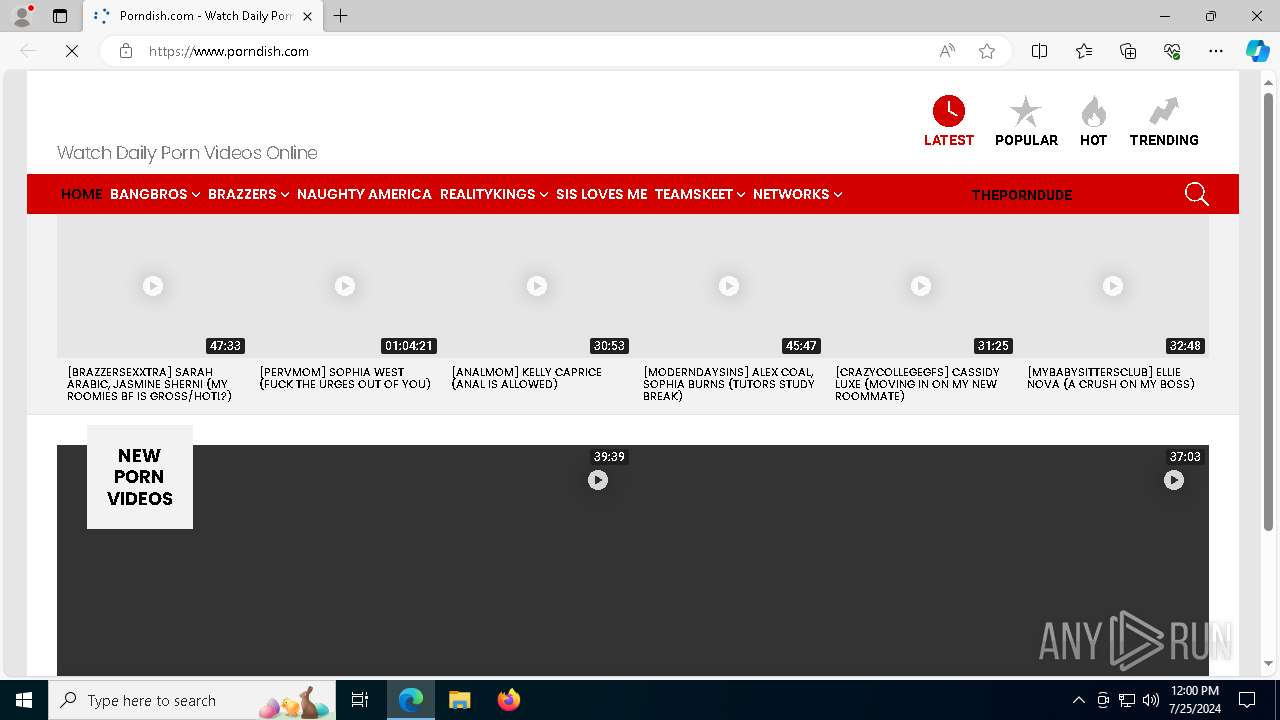
Task: Go to HOME in navigation bar
Action: click(x=81, y=194)
